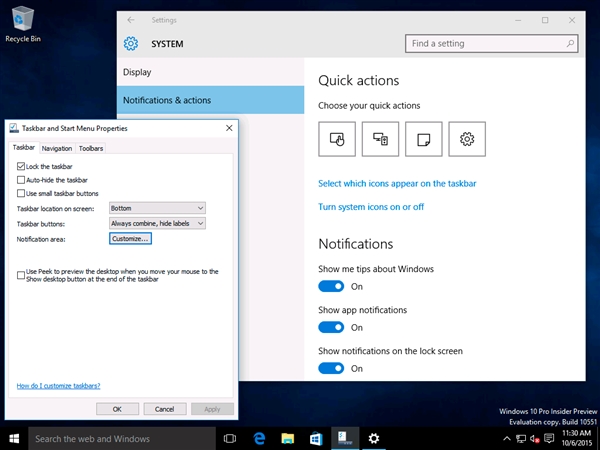This screenshot has height=450, width=600.
Task: Switch to the Toolbars tab
Action: coord(90,148)
